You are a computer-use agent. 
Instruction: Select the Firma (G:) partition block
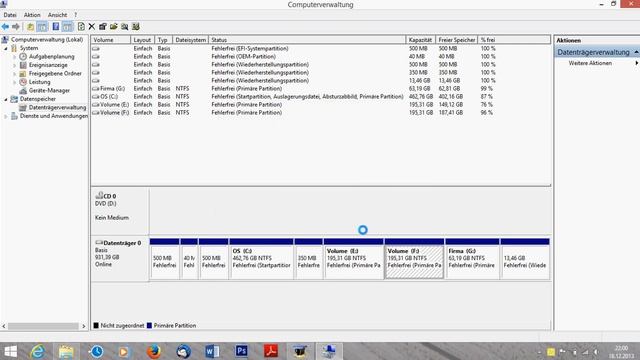(x=472, y=259)
